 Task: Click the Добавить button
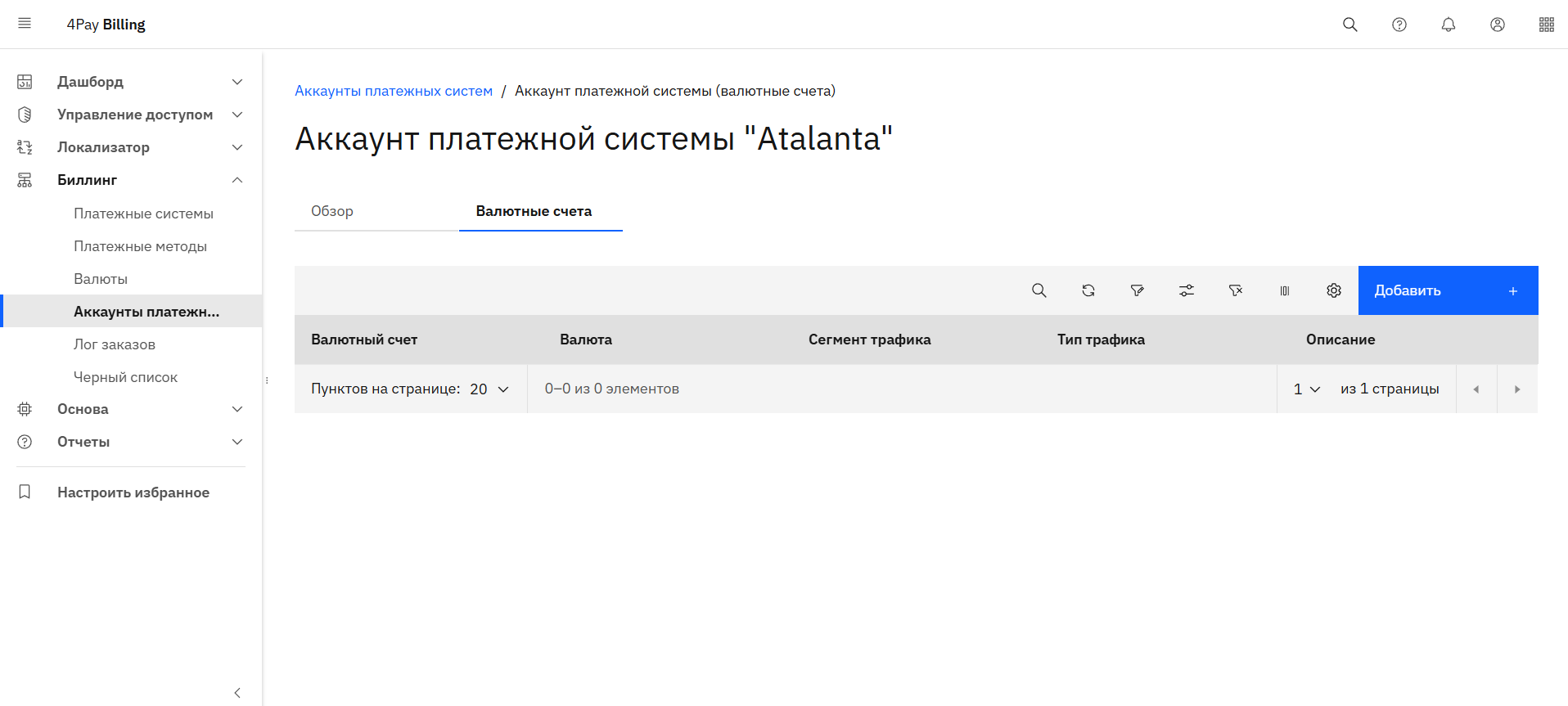click(x=1447, y=290)
